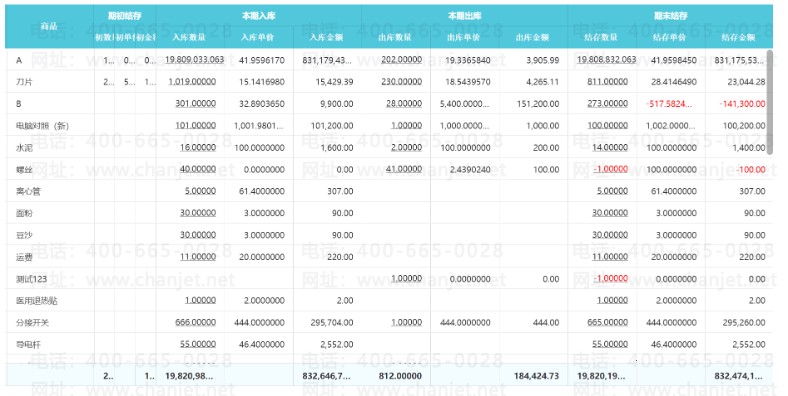This screenshot has height=396, width=788.
Task: Click the 商品 column header
Action: point(49,26)
